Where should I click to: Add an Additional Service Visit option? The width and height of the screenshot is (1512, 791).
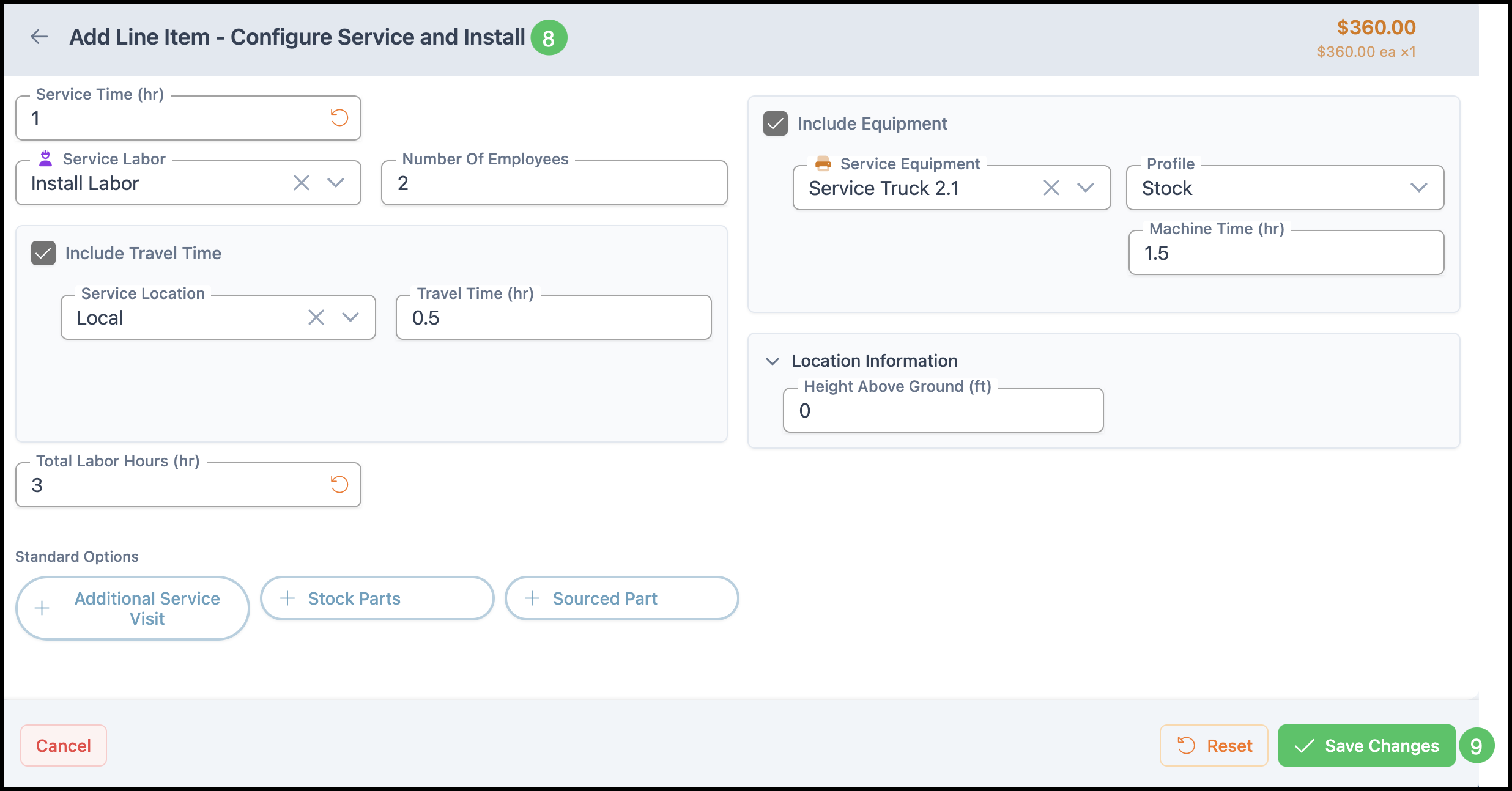132,608
